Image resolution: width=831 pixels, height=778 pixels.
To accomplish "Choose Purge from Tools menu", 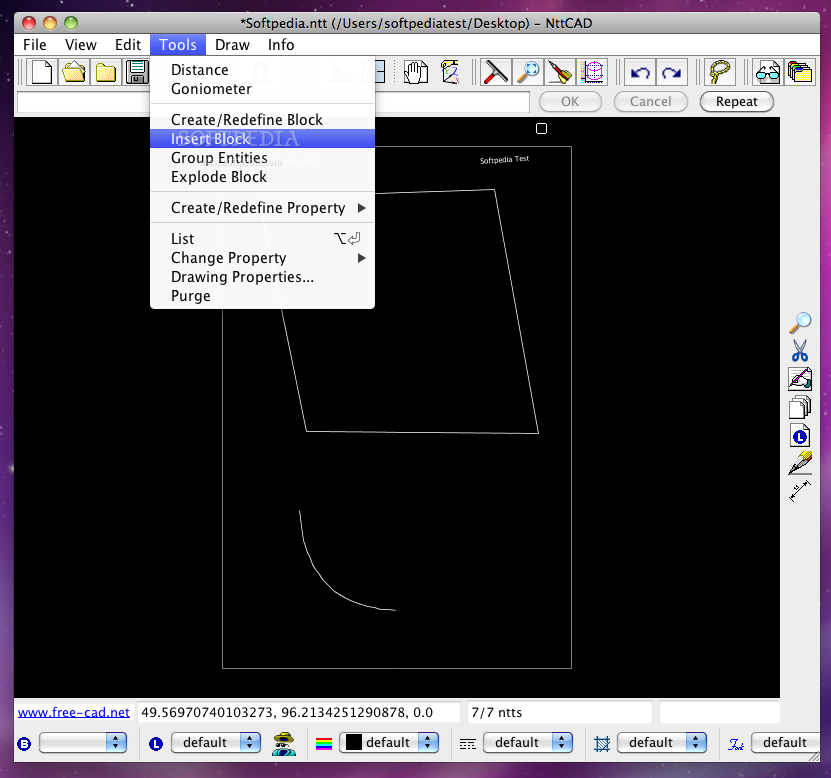I will [262, 296].
